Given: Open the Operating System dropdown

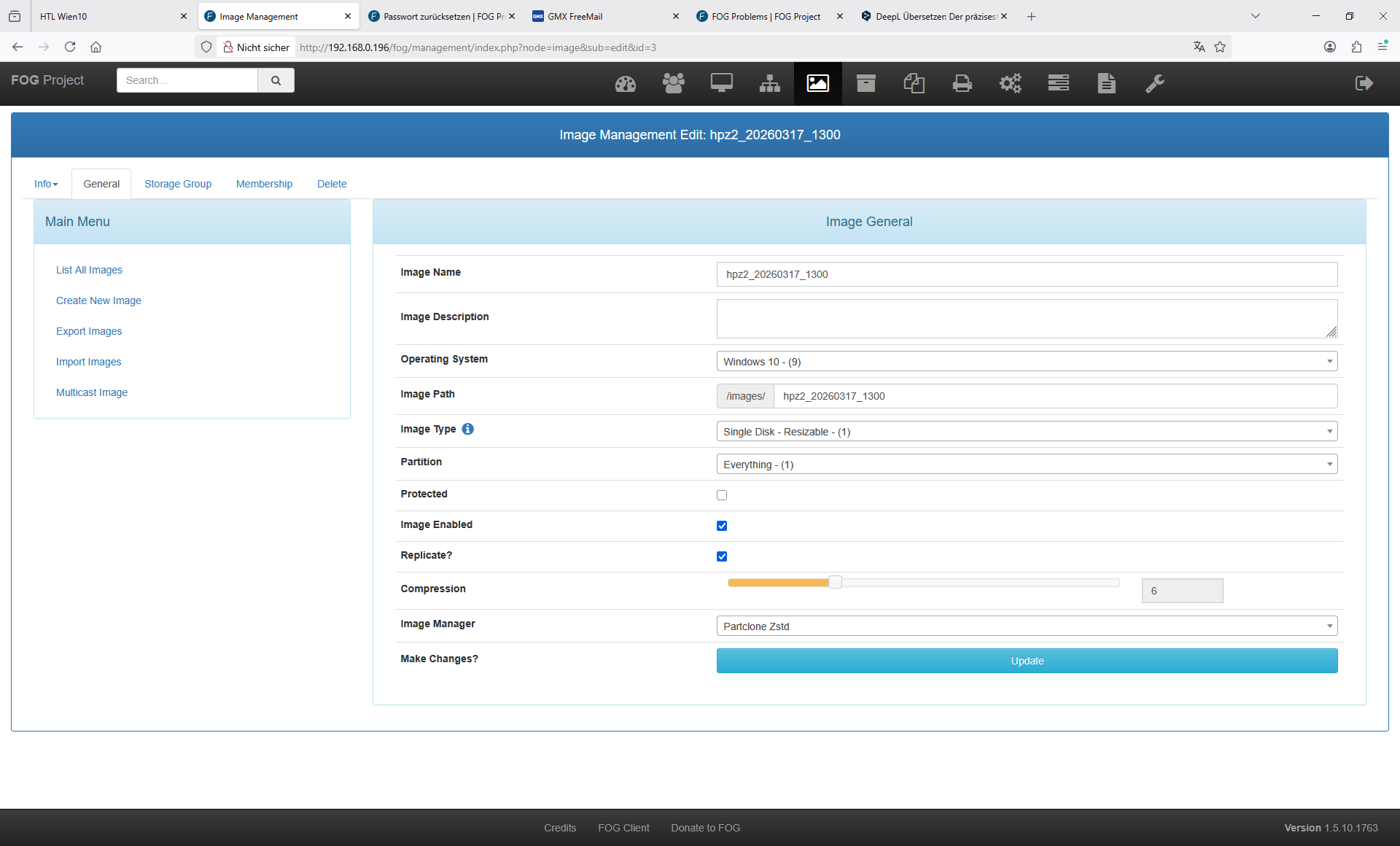Looking at the screenshot, I should click(1026, 362).
